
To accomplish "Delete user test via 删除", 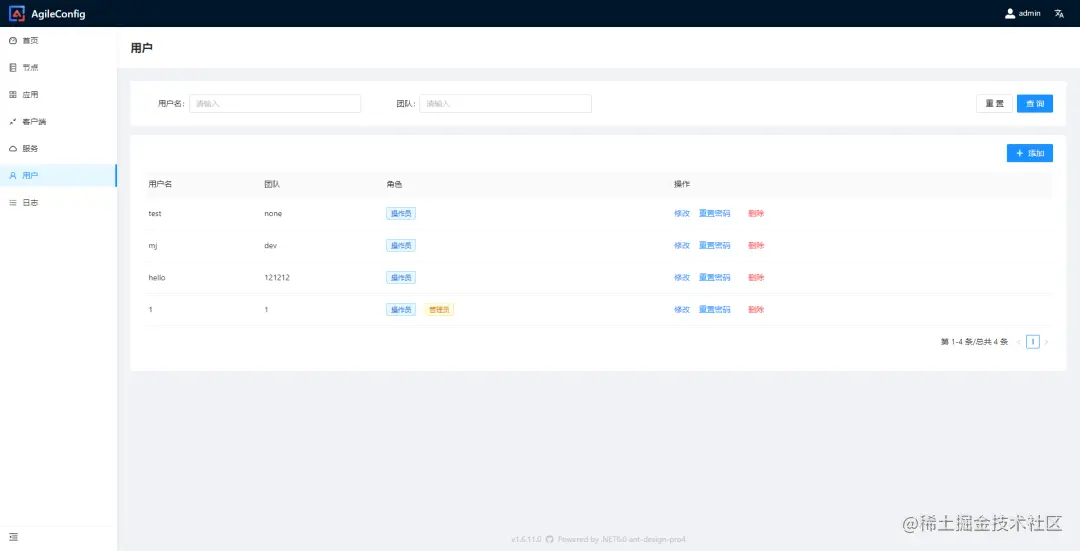I will coord(756,214).
